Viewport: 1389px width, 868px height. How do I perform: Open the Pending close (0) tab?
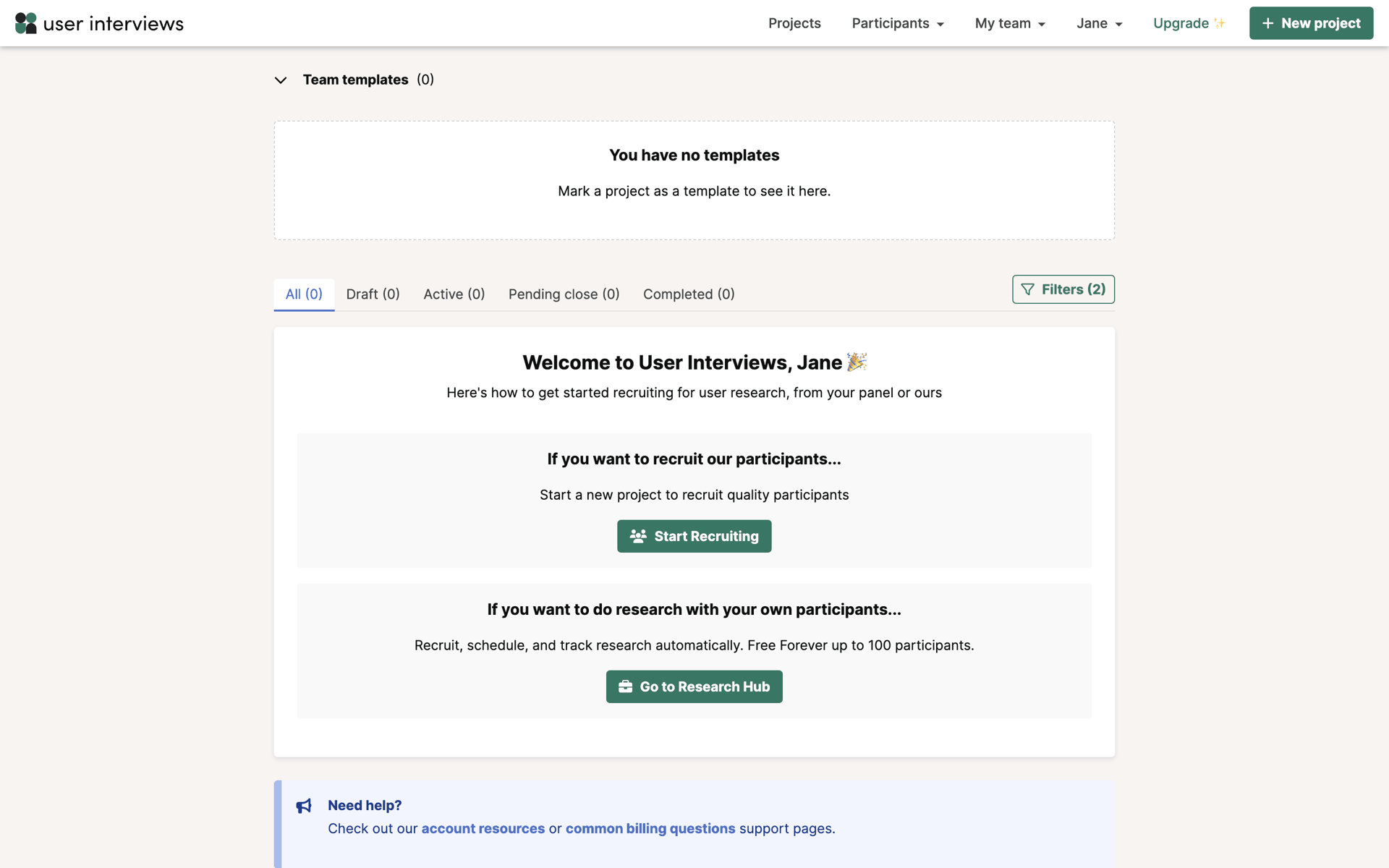(564, 294)
